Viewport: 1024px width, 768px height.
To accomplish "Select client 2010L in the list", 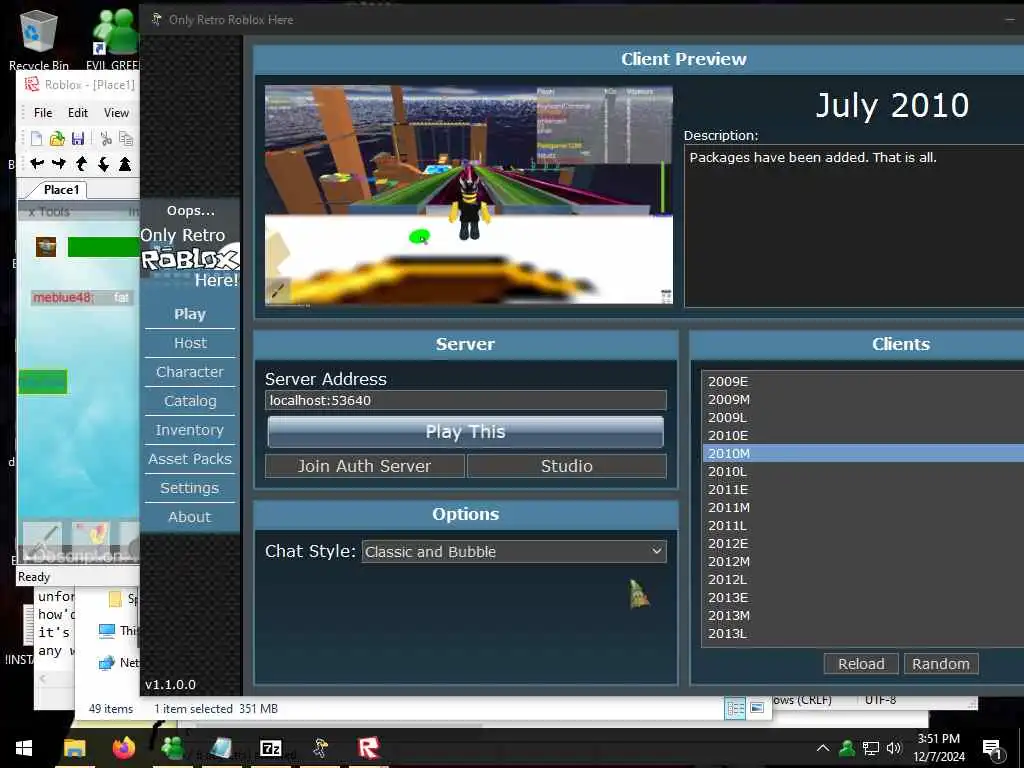I will click(x=863, y=471).
